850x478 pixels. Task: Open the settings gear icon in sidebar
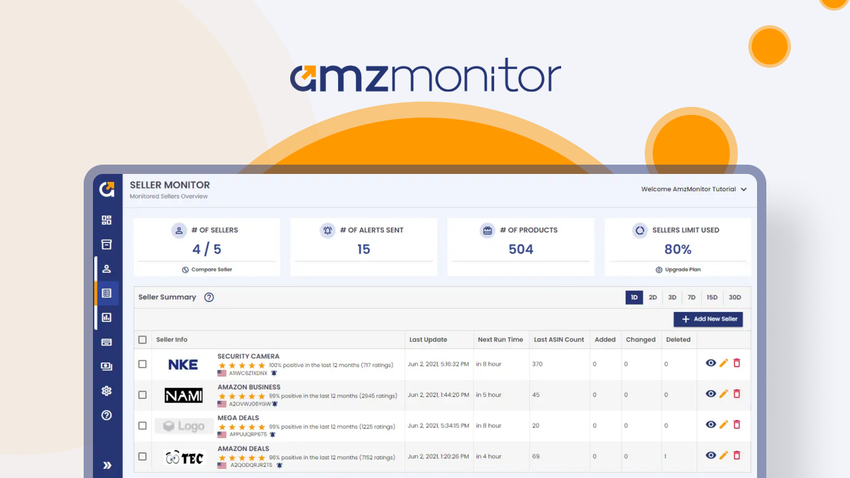pyautogui.click(x=107, y=391)
